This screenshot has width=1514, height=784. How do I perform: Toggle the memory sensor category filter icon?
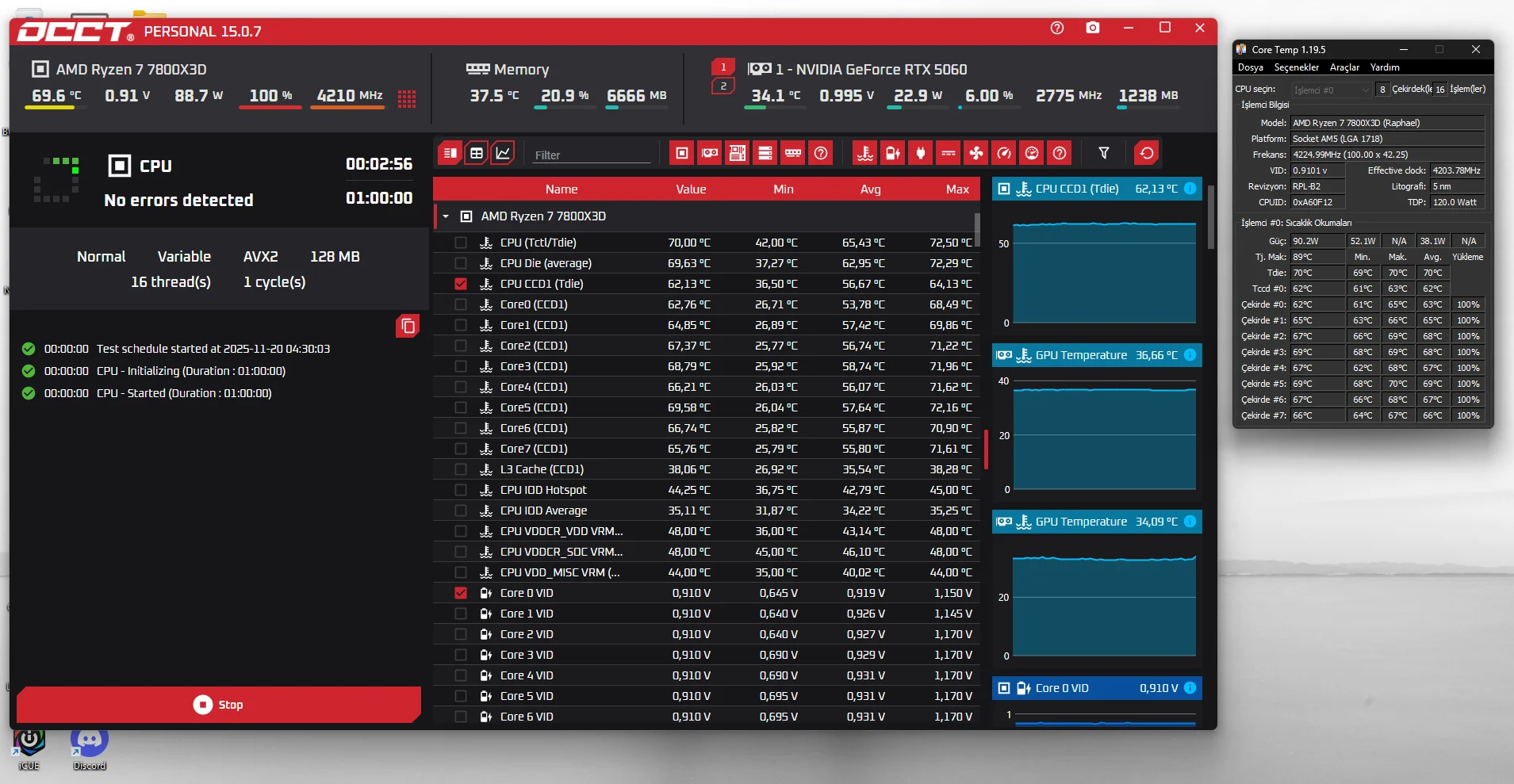pos(793,153)
